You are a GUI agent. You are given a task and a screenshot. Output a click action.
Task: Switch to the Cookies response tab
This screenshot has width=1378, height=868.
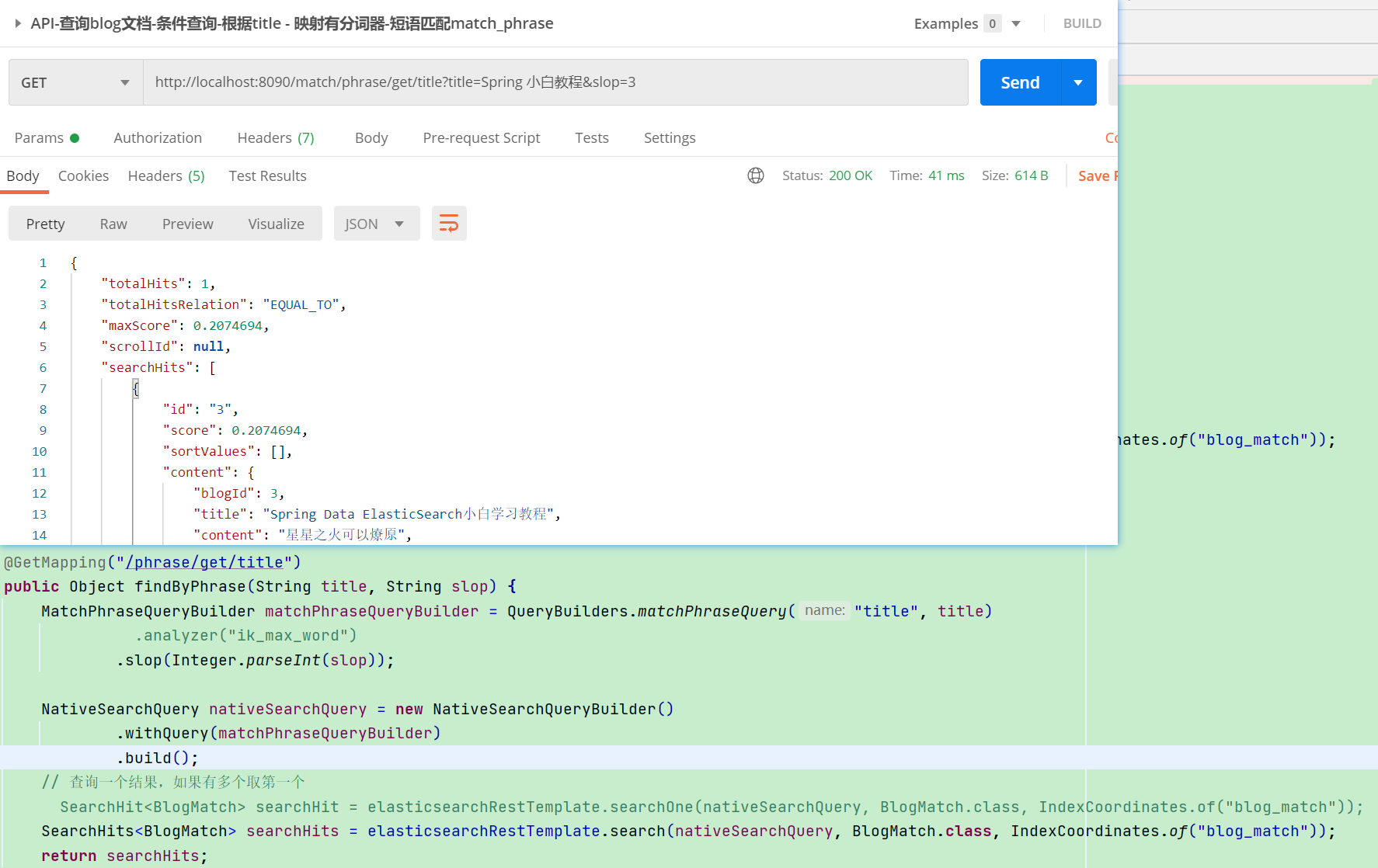(83, 175)
